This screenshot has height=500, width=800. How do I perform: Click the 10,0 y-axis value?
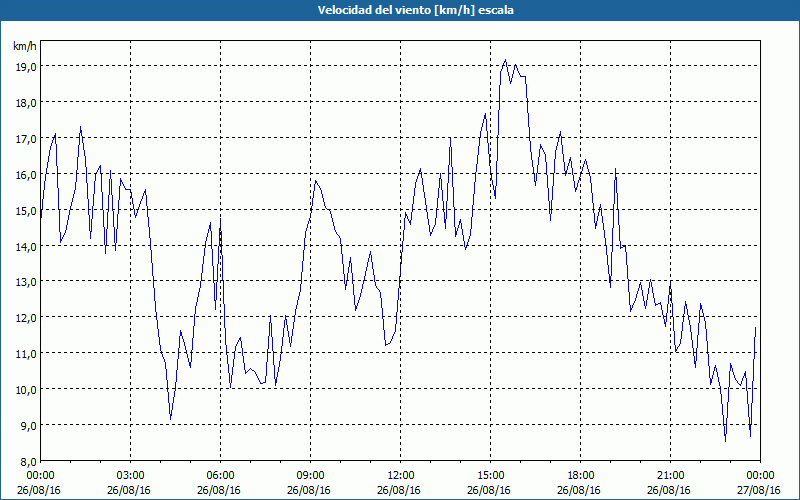[25, 389]
